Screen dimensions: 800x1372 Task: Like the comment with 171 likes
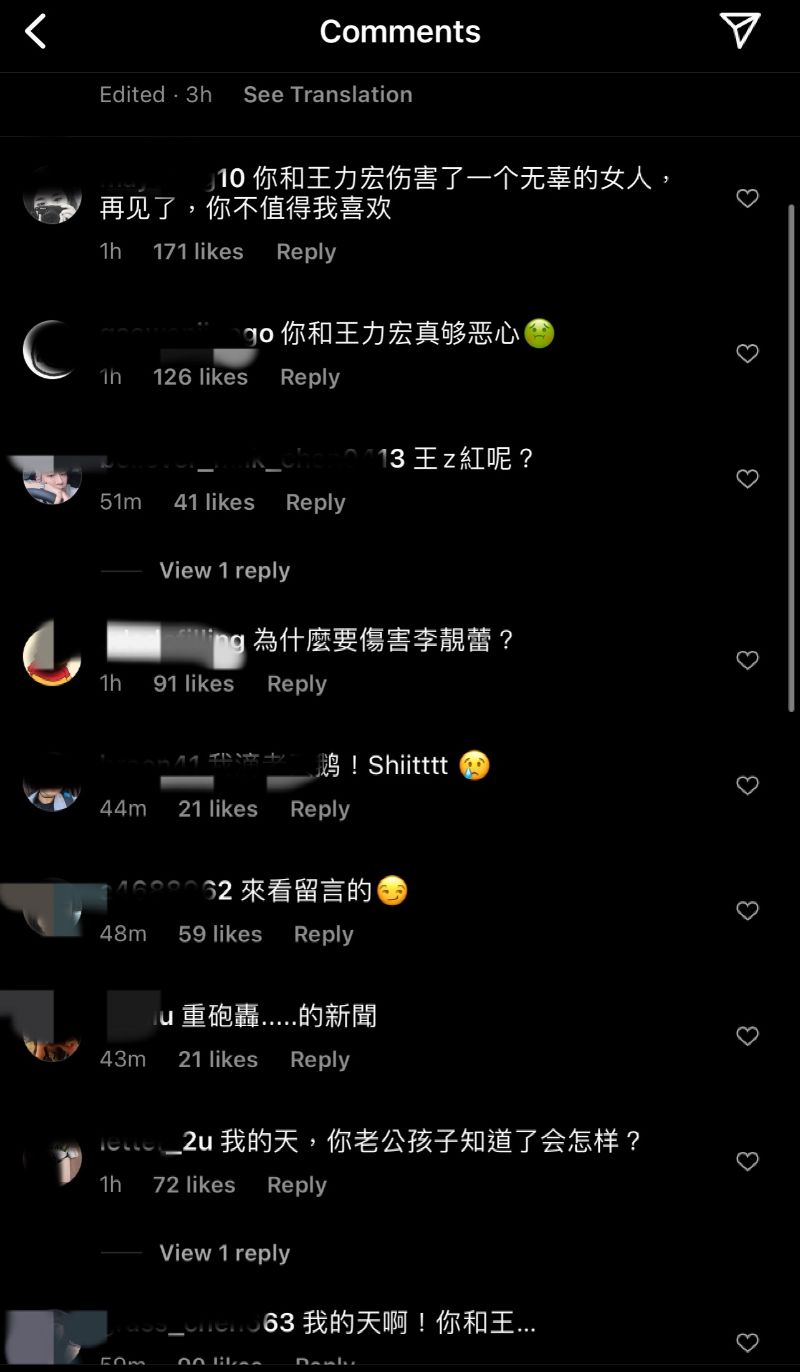pyautogui.click(x=747, y=199)
